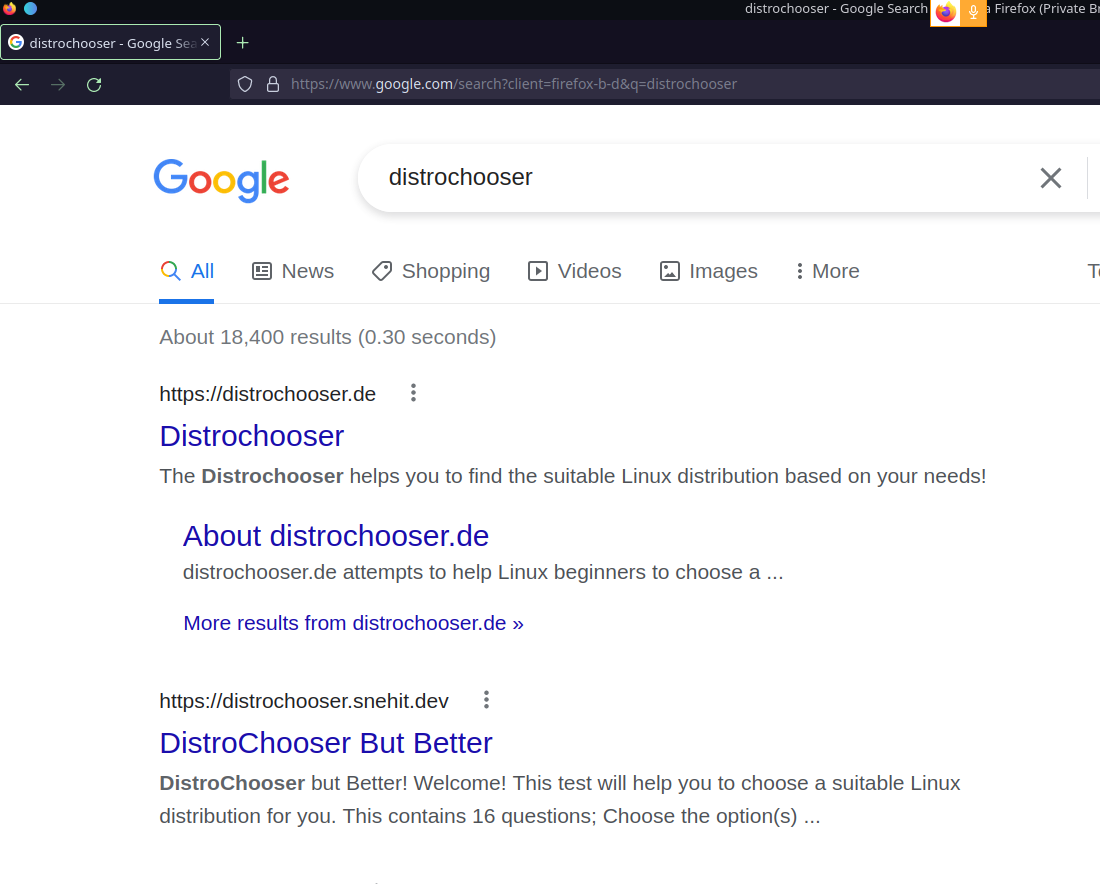This screenshot has width=1100, height=884.
Task: Open tracking protection shield icon
Action: [x=245, y=84]
